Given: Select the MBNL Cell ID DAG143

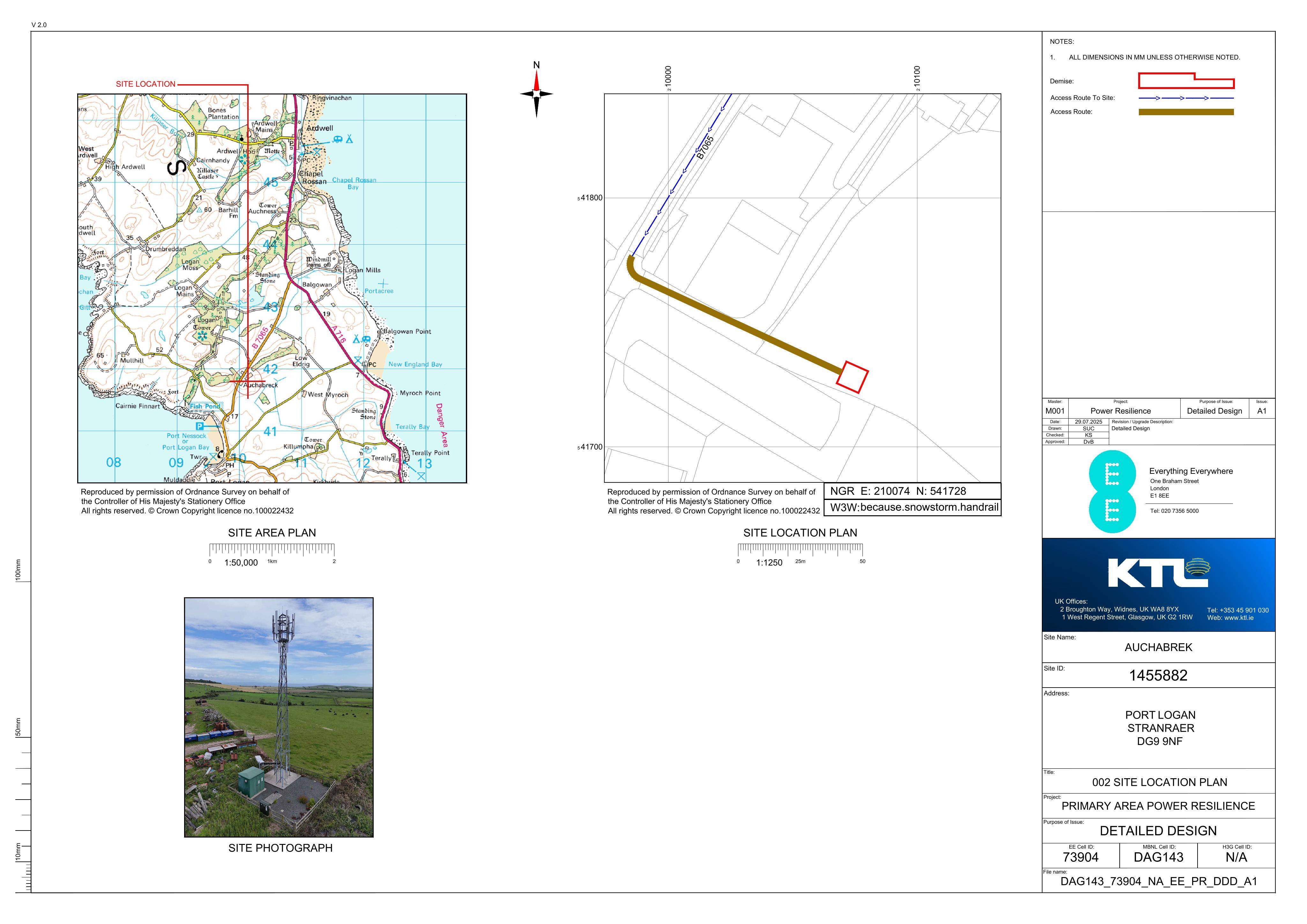Looking at the screenshot, I should click(x=1158, y=857).
